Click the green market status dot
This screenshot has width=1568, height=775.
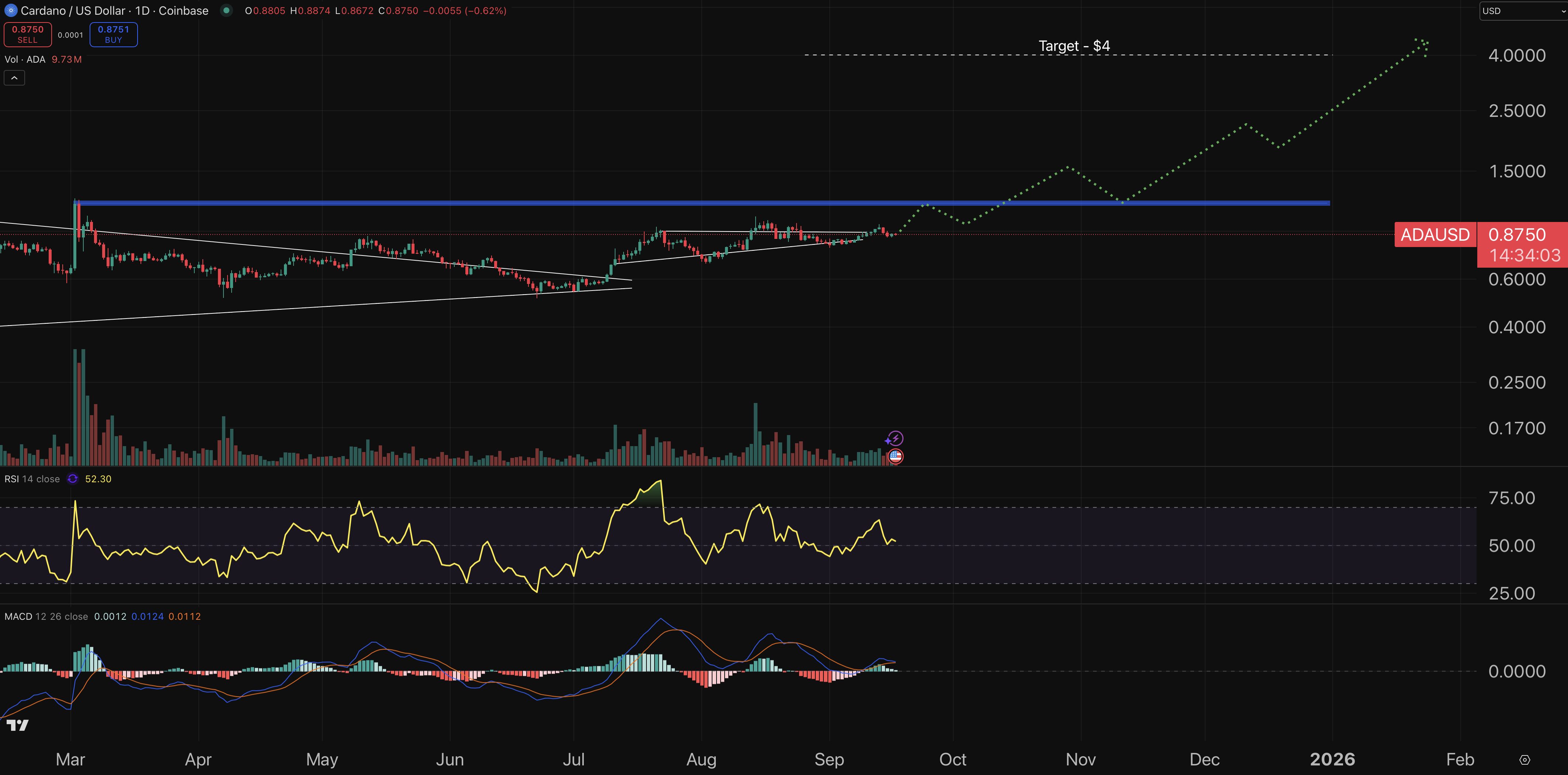(x=226, y=10)
